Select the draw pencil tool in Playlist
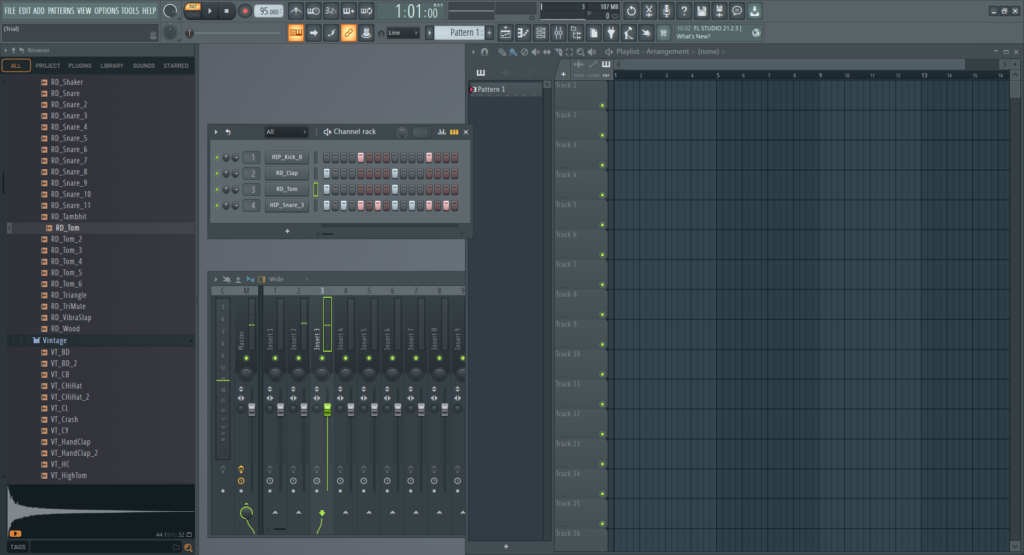This screenshot has width=1024, height=555. [502, 52]
